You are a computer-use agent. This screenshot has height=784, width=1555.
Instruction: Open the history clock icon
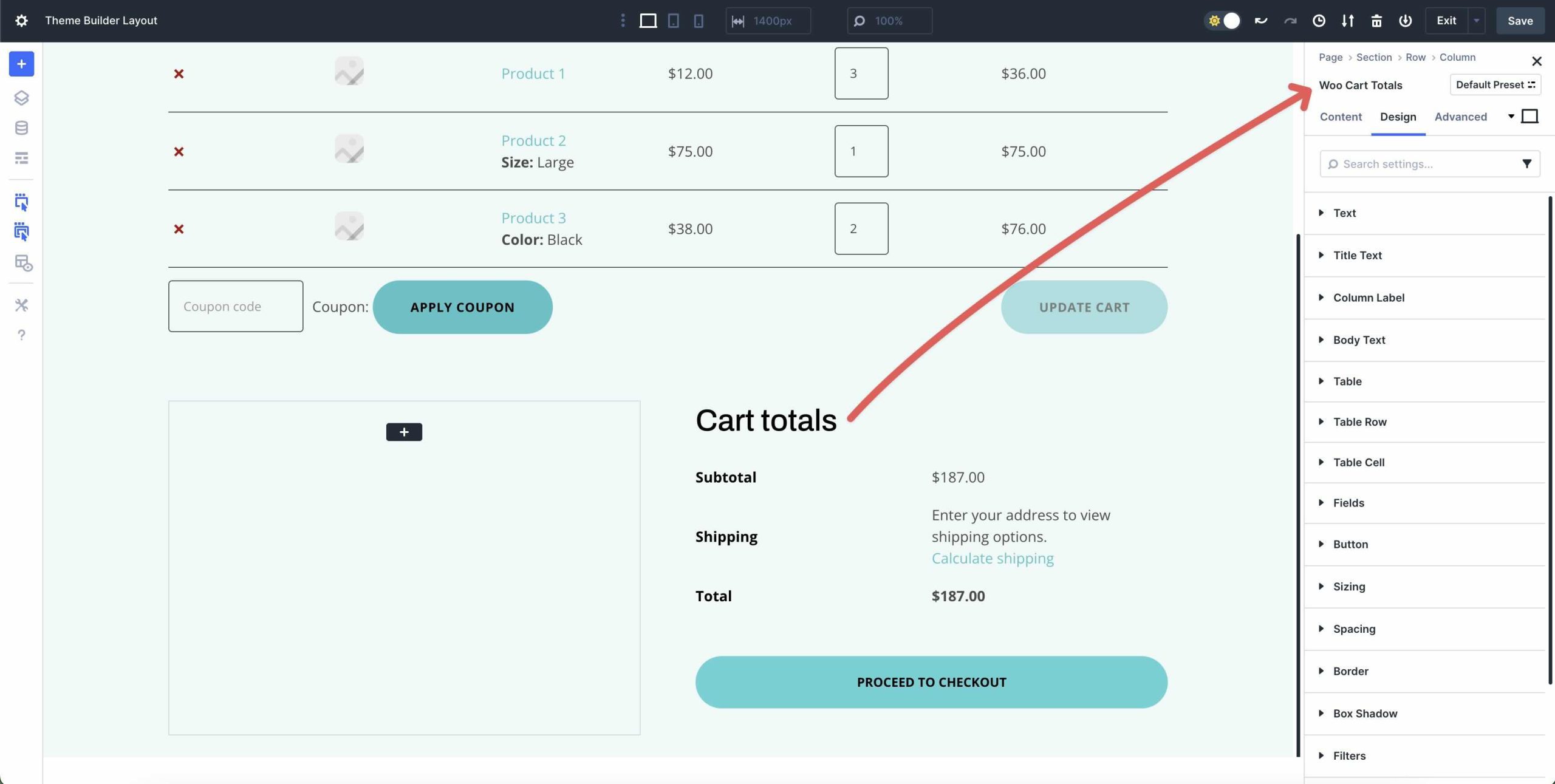(x=1319, y=21)
